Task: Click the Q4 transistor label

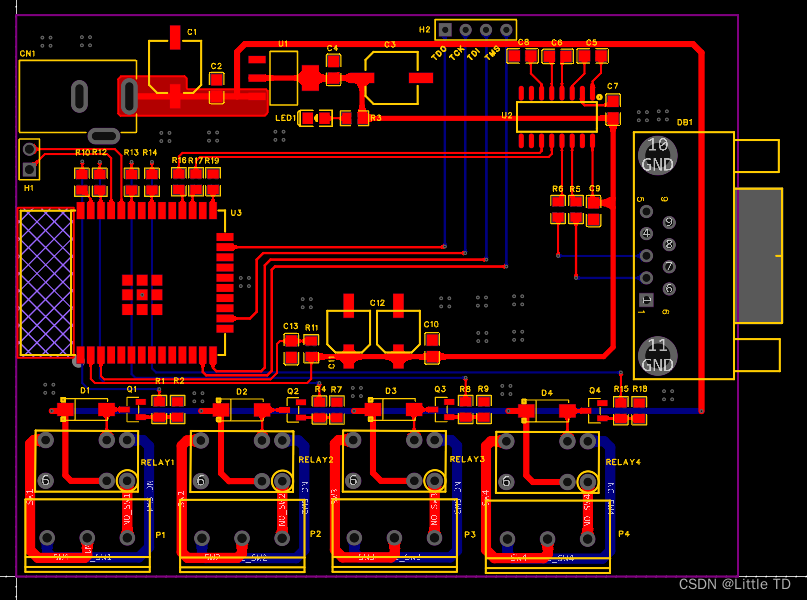Action: [x=595, y=391]
